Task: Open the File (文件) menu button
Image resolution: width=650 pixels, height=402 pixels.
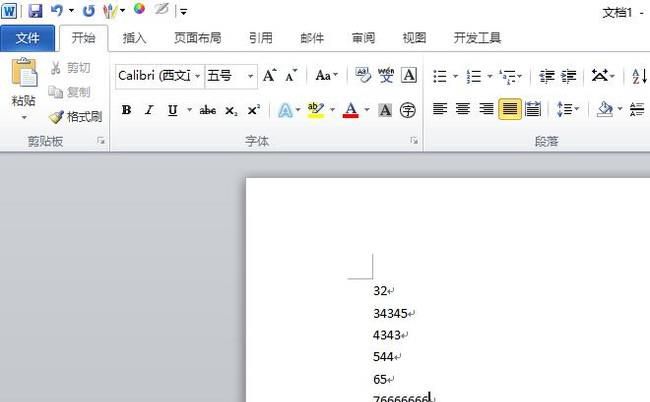Action: tap(28, 38)
